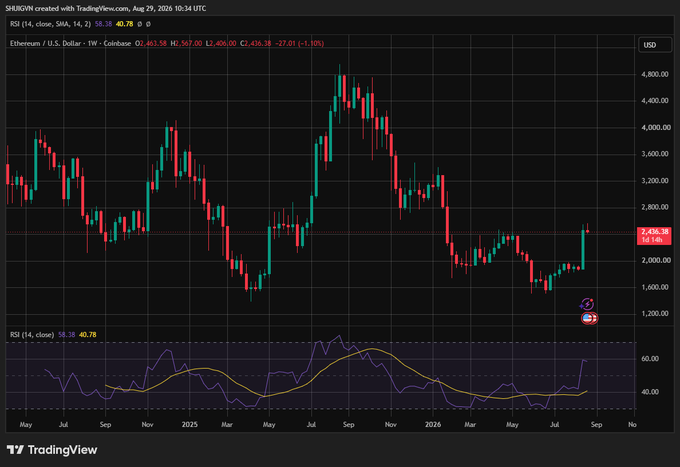The width and height of the screenshot is (680, 467).
Task: Open the USD currency selector
Action: coord(654,45)
